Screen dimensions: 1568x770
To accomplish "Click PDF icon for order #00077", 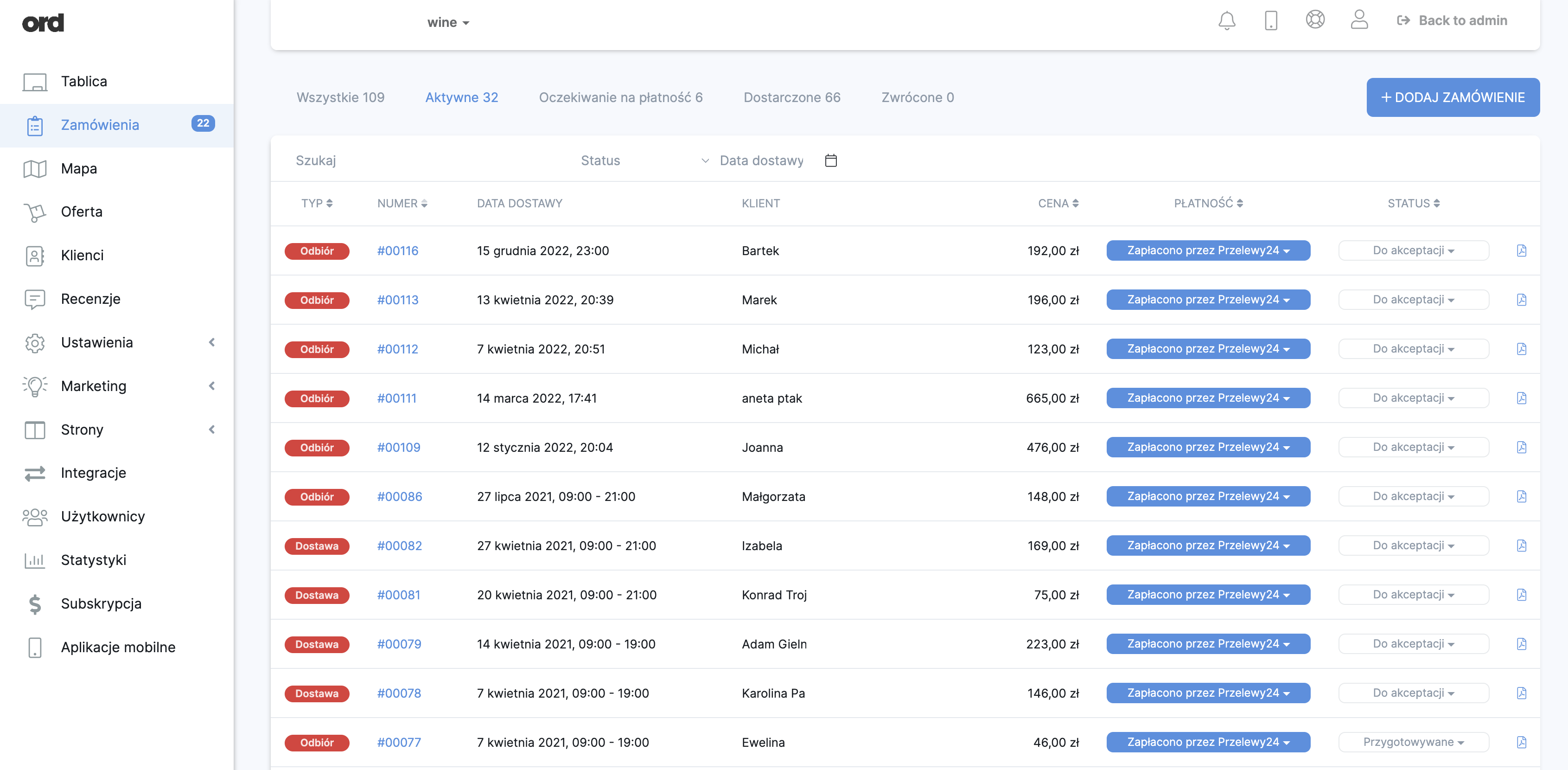I will [x=1521, y=742].
